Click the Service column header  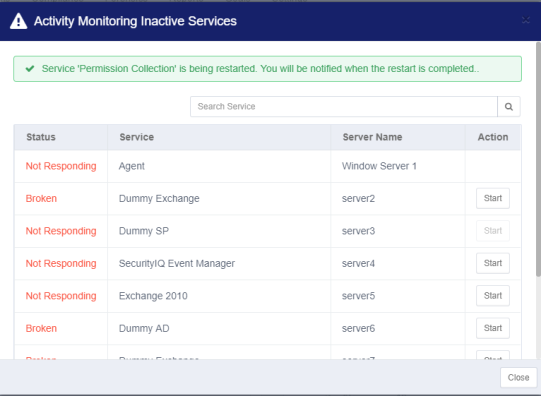(137, 137)
